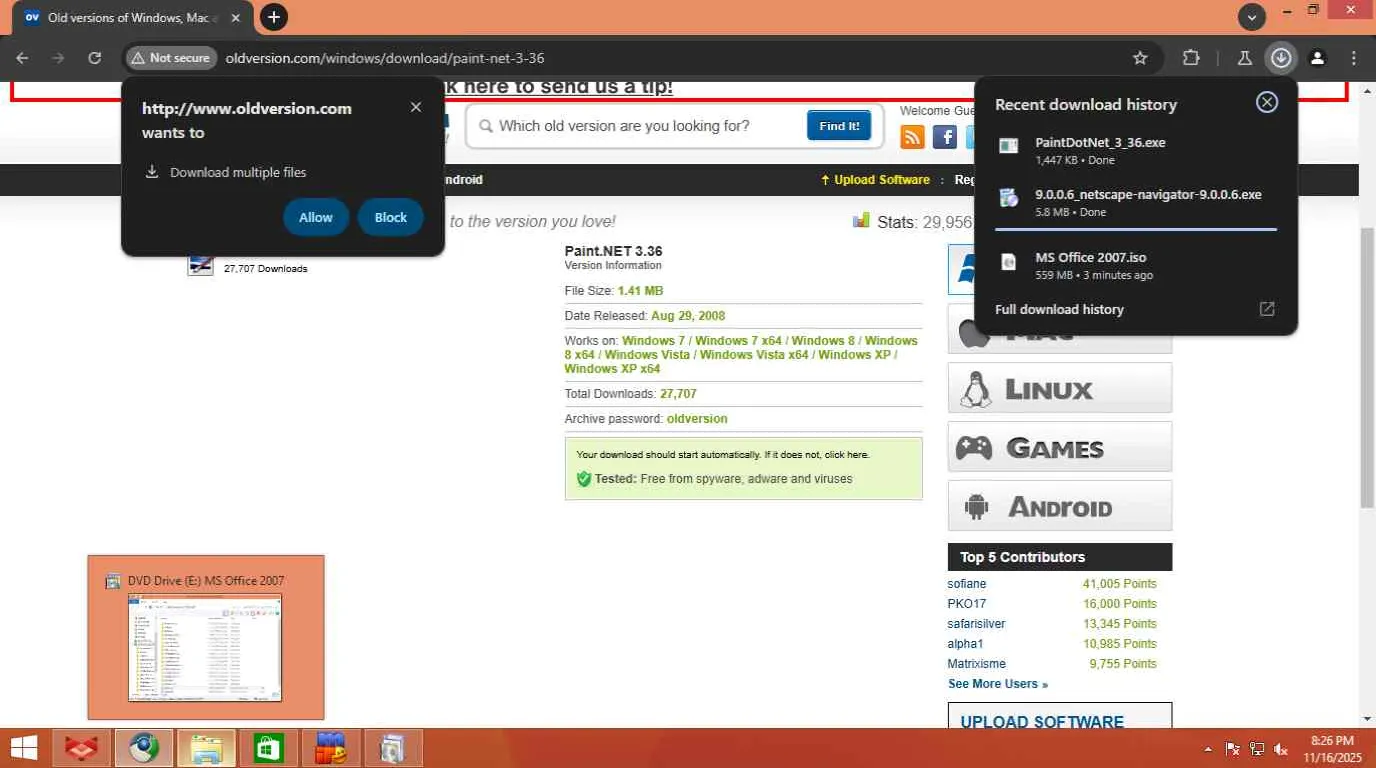Click the UPLOAD SOFTWARE box heading
The height and width of the screenshot is (768, 1376).
point(1042,721)
